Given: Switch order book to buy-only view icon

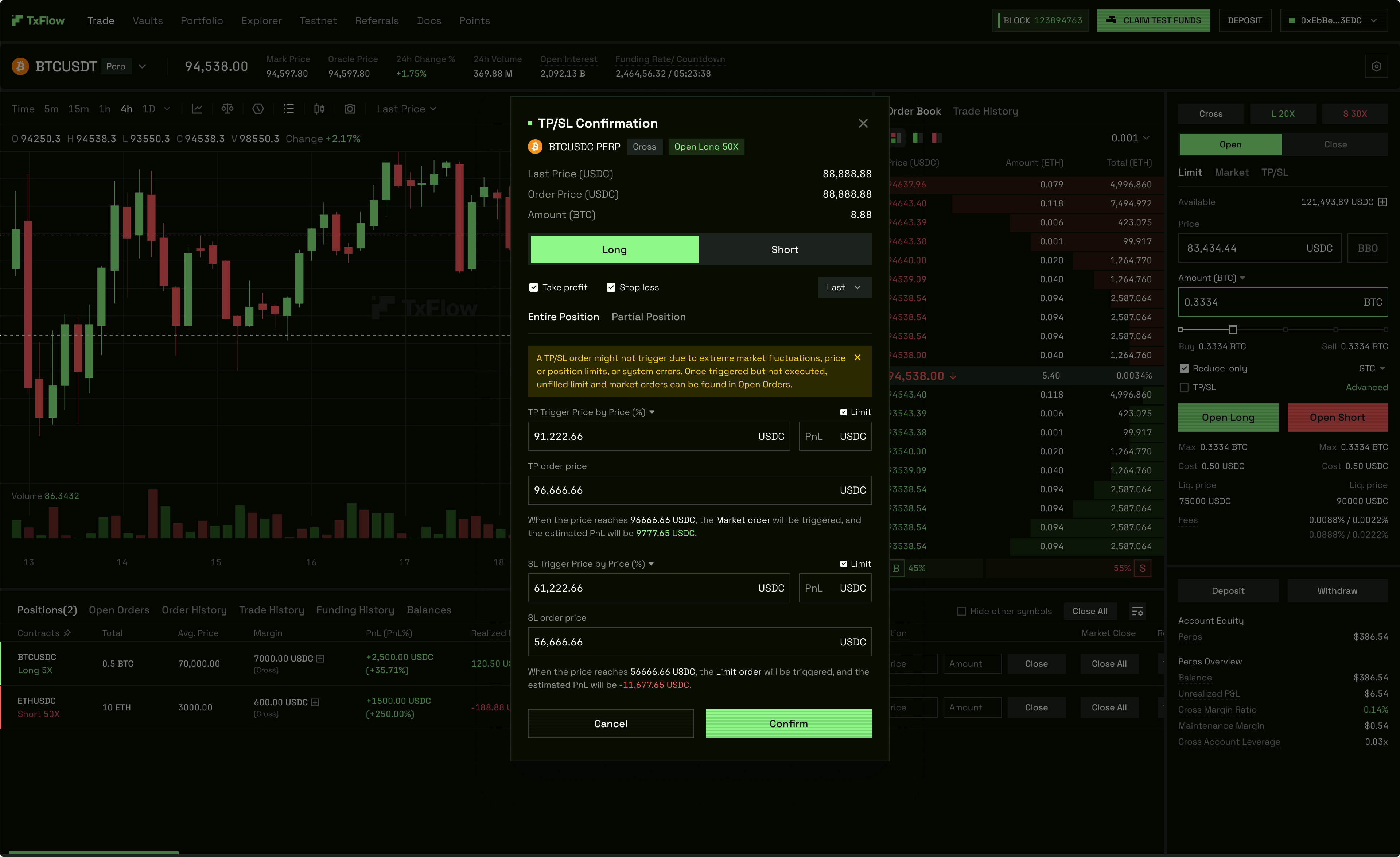Looking at the screenshot, I should 918,137.
